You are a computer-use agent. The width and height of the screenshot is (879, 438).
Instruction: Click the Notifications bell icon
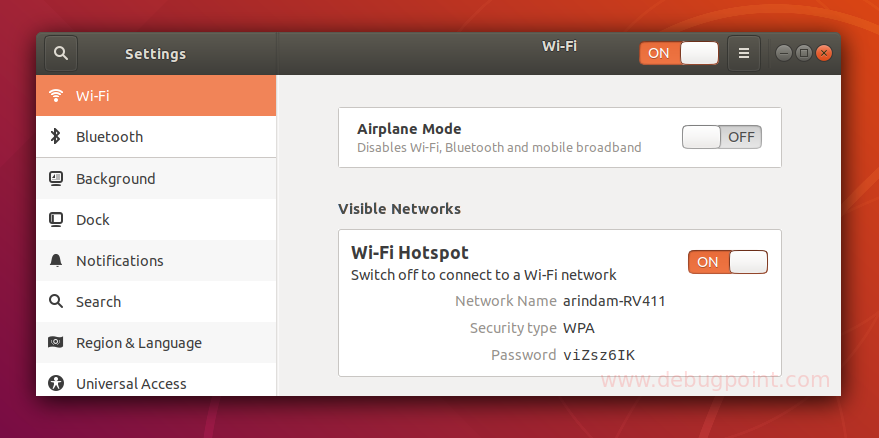tap(56, 261)
